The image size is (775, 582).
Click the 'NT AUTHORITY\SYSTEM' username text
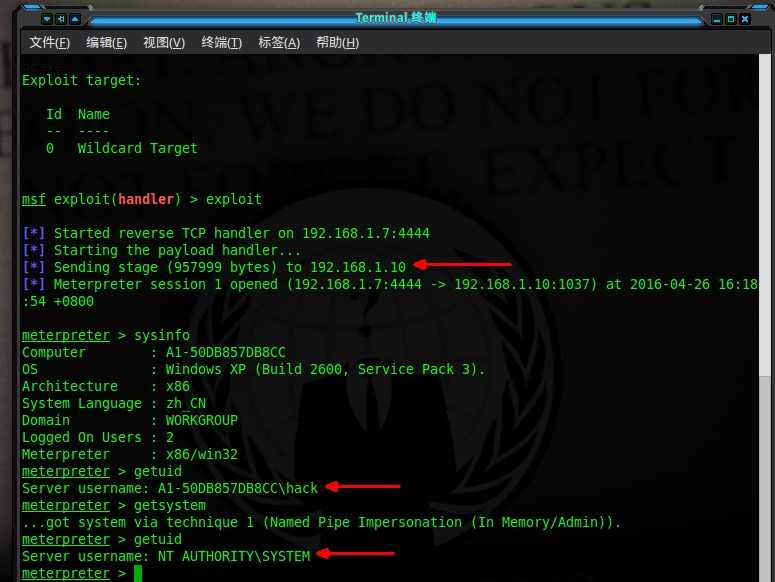point(234,556)
